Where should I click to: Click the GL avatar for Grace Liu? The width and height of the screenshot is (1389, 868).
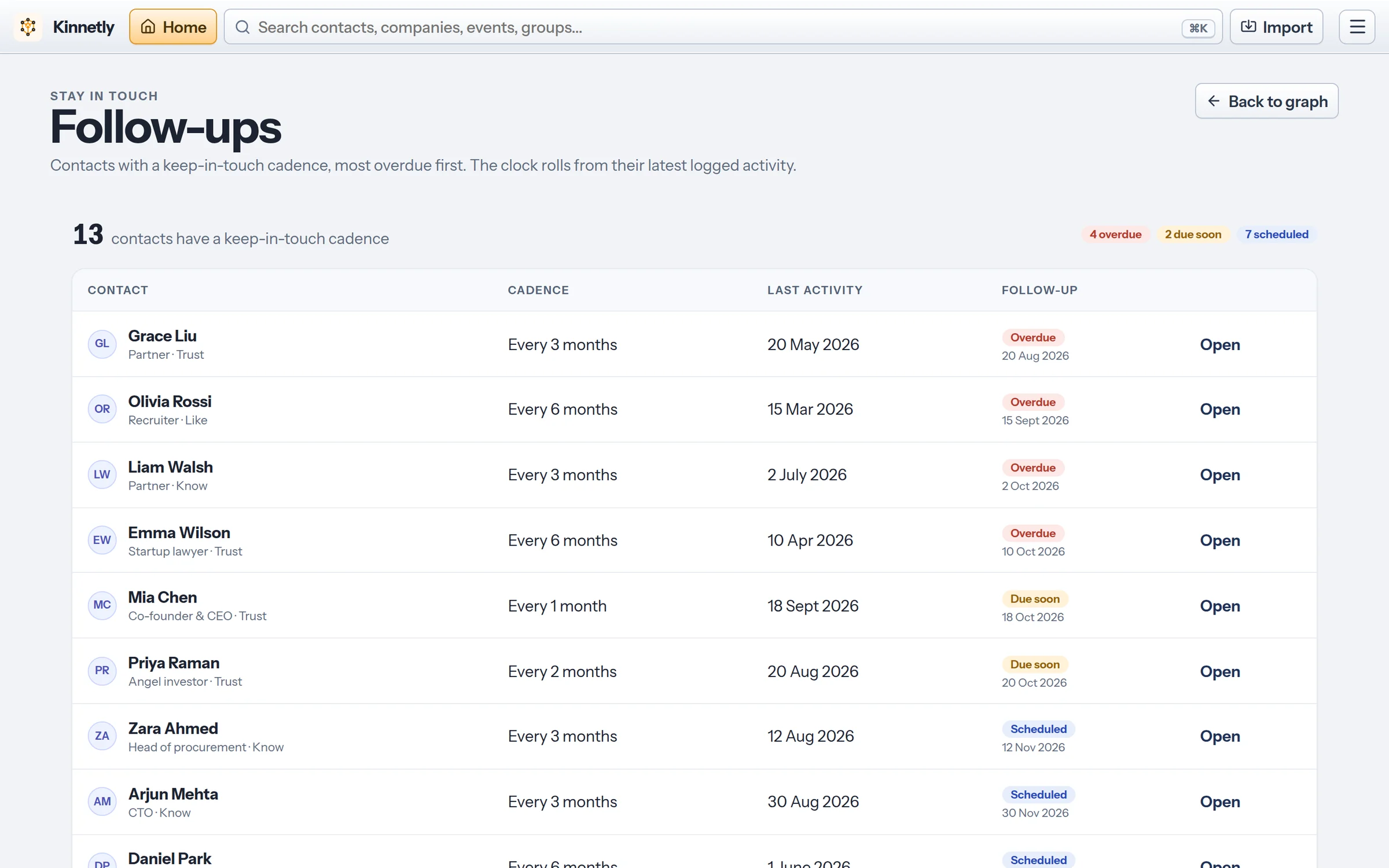[x=102, y=344]
